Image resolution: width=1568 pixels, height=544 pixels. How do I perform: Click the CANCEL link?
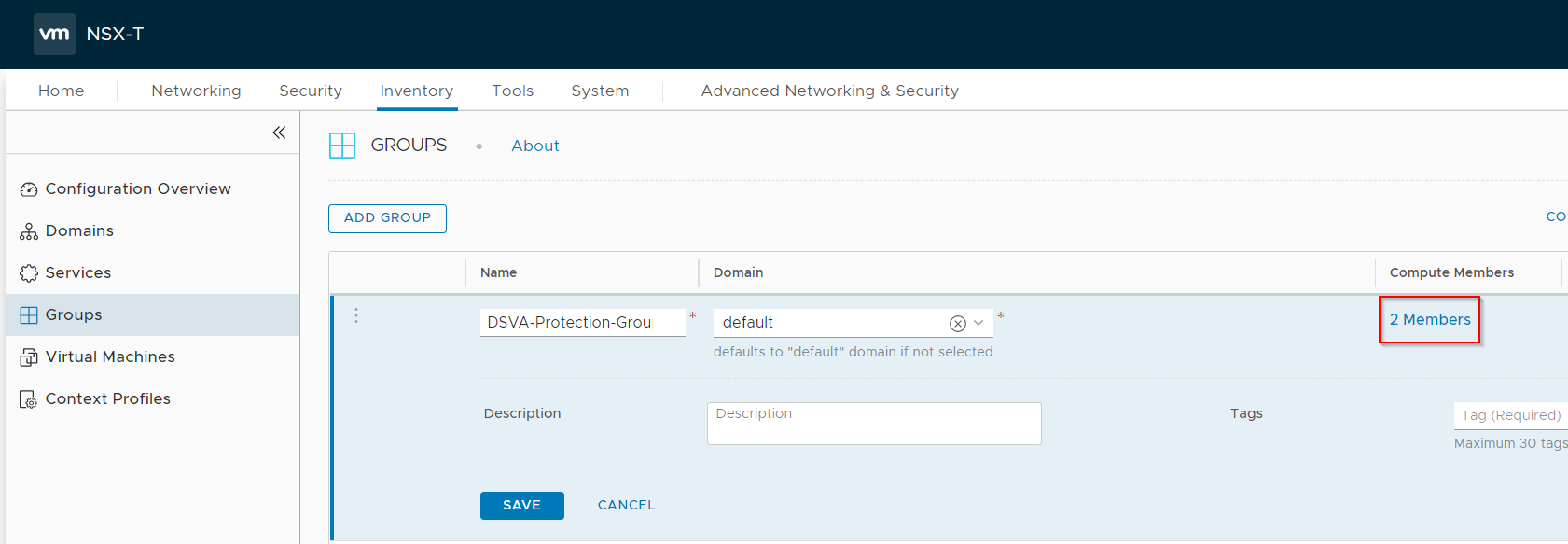pyautogui.click(x=626, y=505)
